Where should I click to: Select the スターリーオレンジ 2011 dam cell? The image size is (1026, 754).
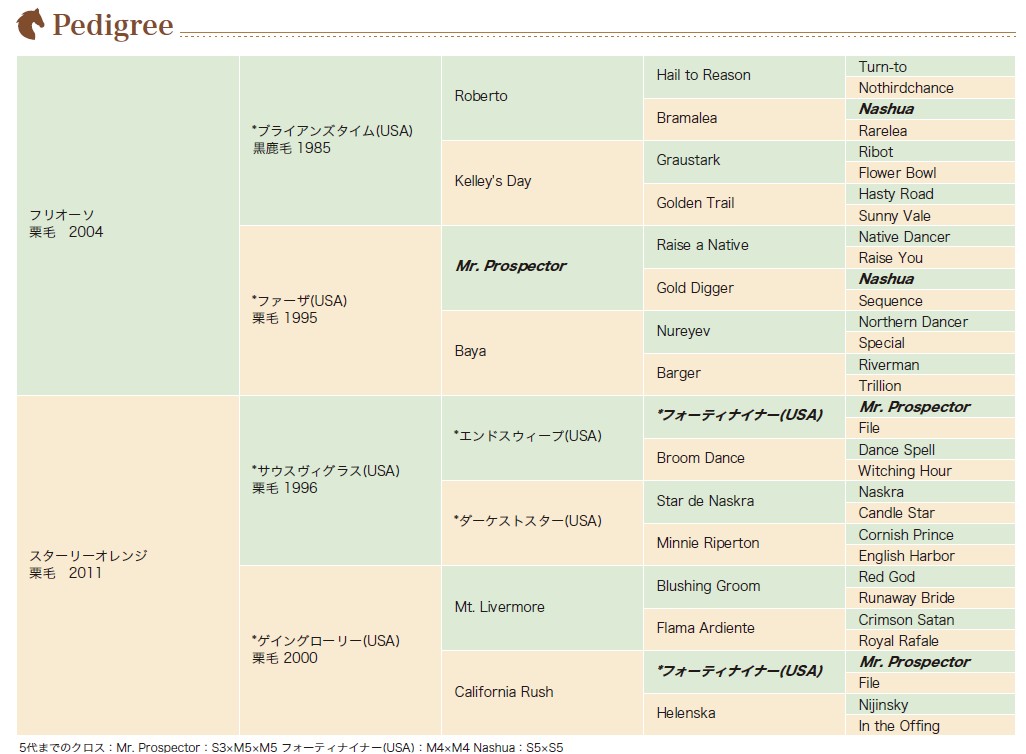[128, 565]
